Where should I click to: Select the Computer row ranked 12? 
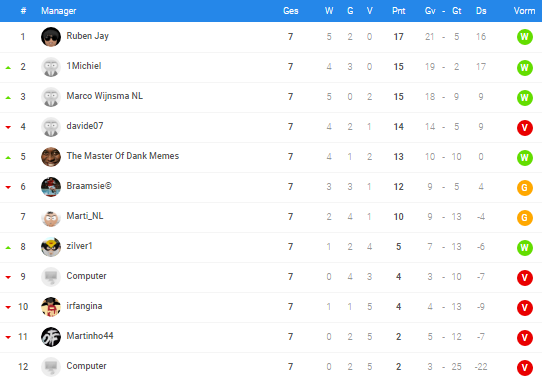(x=271, y=367)
